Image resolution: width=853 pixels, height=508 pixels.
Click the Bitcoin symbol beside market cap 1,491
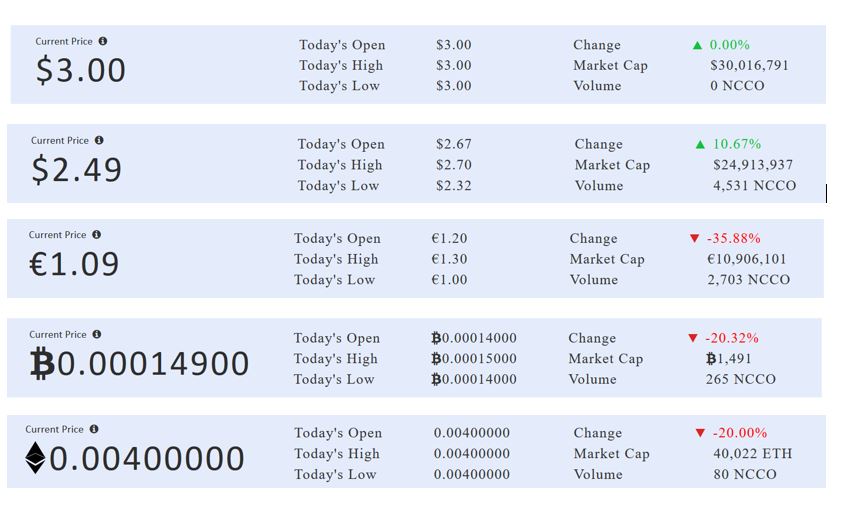[x=711, y=359]
